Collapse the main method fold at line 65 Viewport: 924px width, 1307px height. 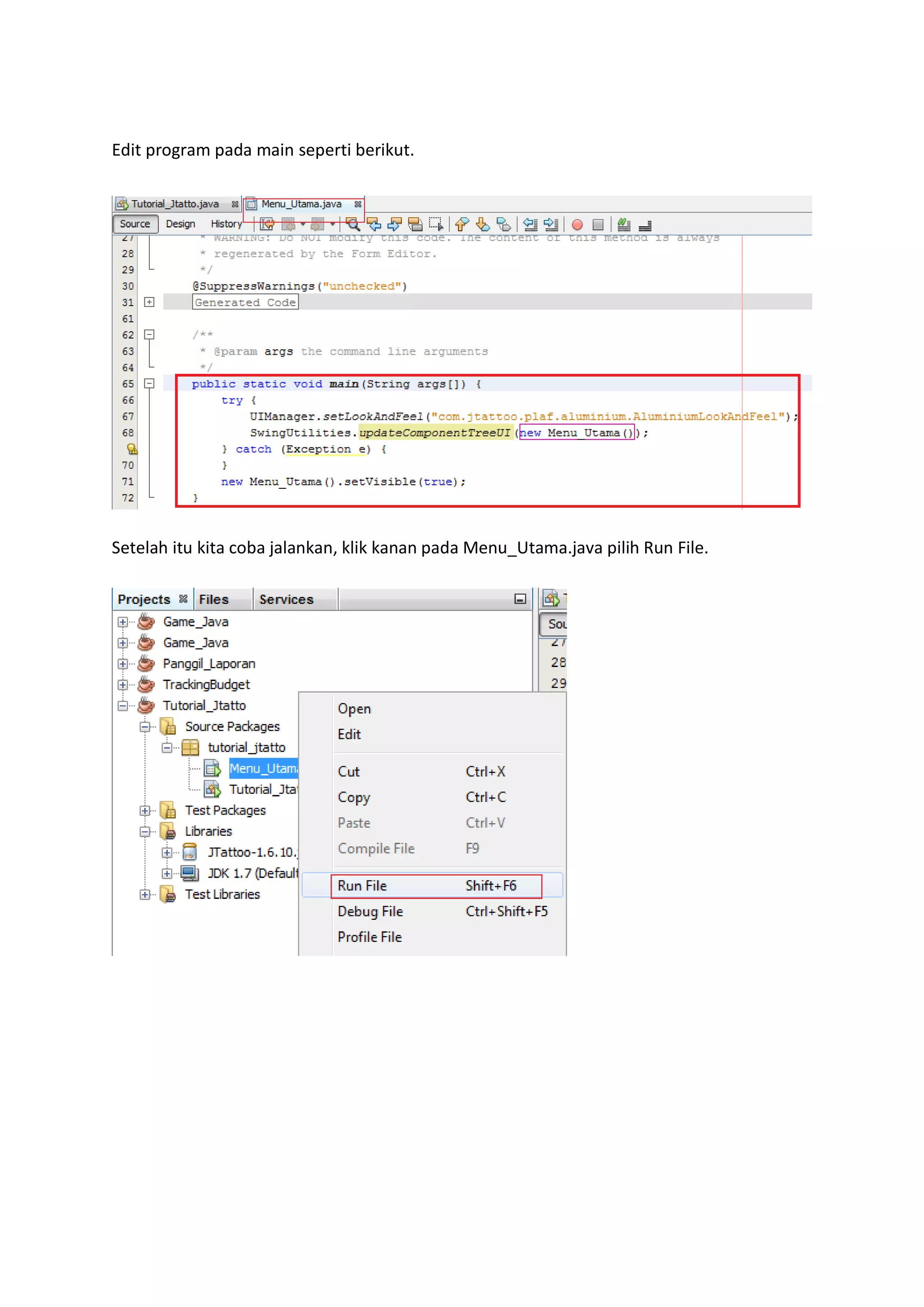(149, 384)
